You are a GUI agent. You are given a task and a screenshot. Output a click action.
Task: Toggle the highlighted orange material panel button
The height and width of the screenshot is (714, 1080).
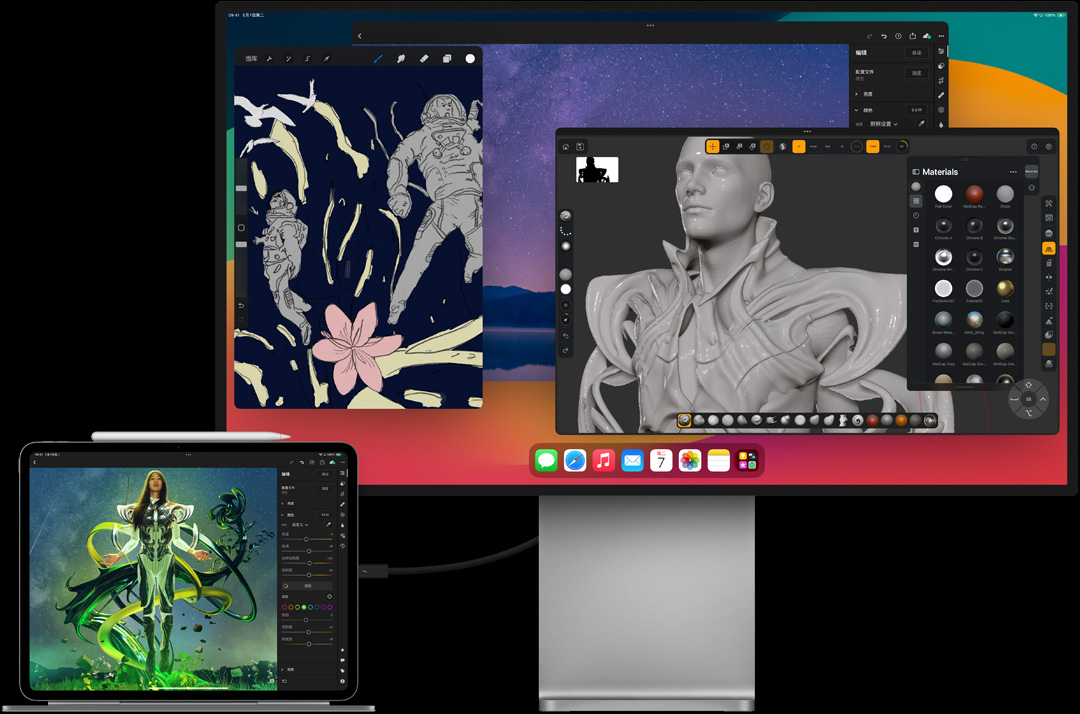click(x=1049, y=248)
